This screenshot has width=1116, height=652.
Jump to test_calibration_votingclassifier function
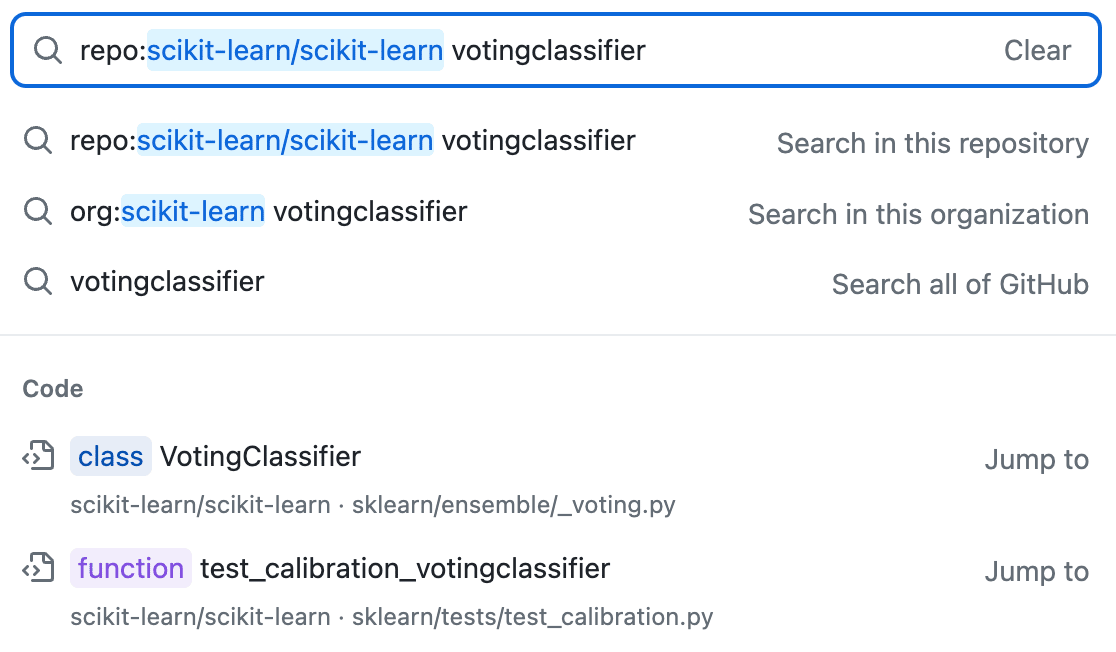click(x=1036, y=572)
